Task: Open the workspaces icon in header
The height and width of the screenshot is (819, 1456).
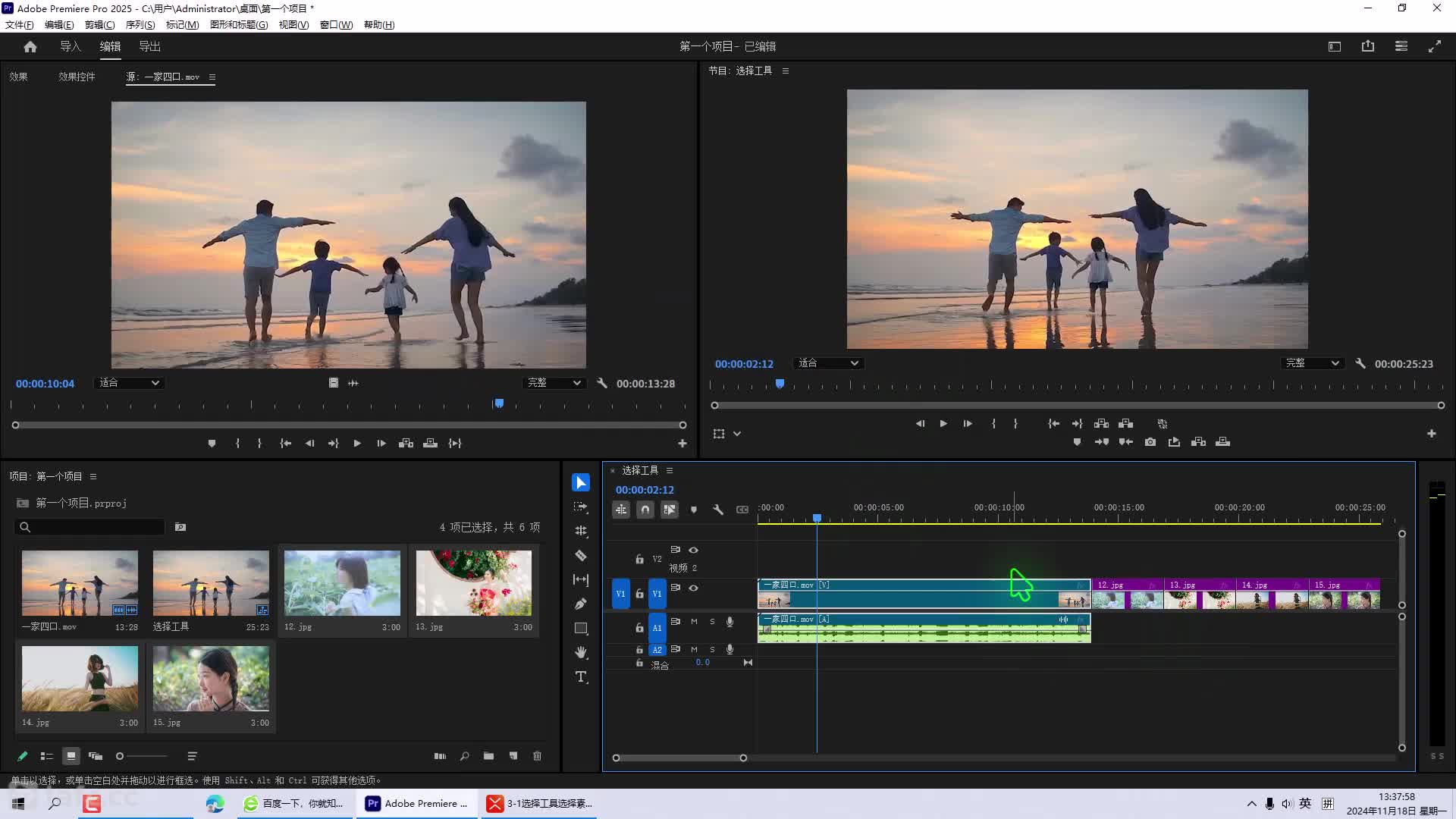Action: 1335,46
